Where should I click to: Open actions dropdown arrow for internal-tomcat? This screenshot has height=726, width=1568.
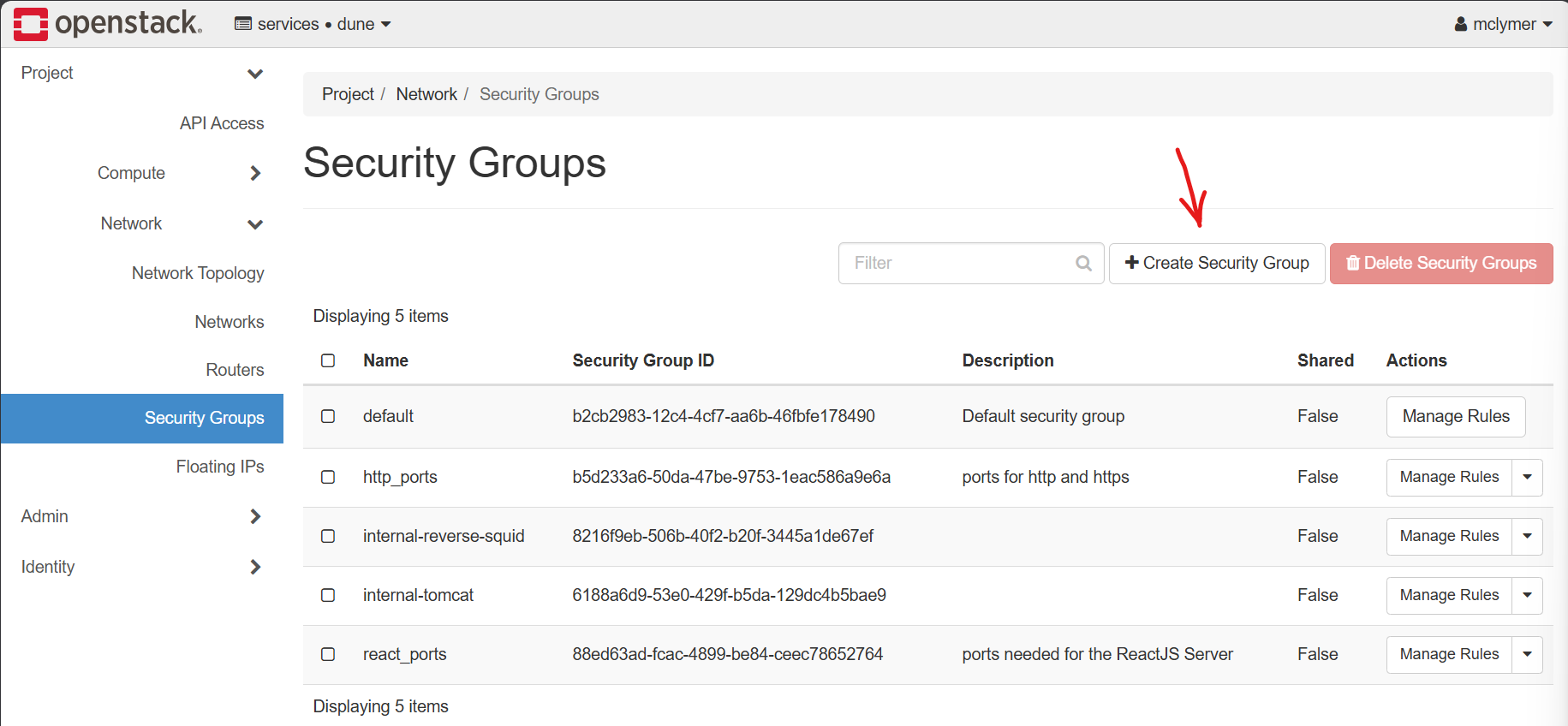click(x=1527, y=595)
